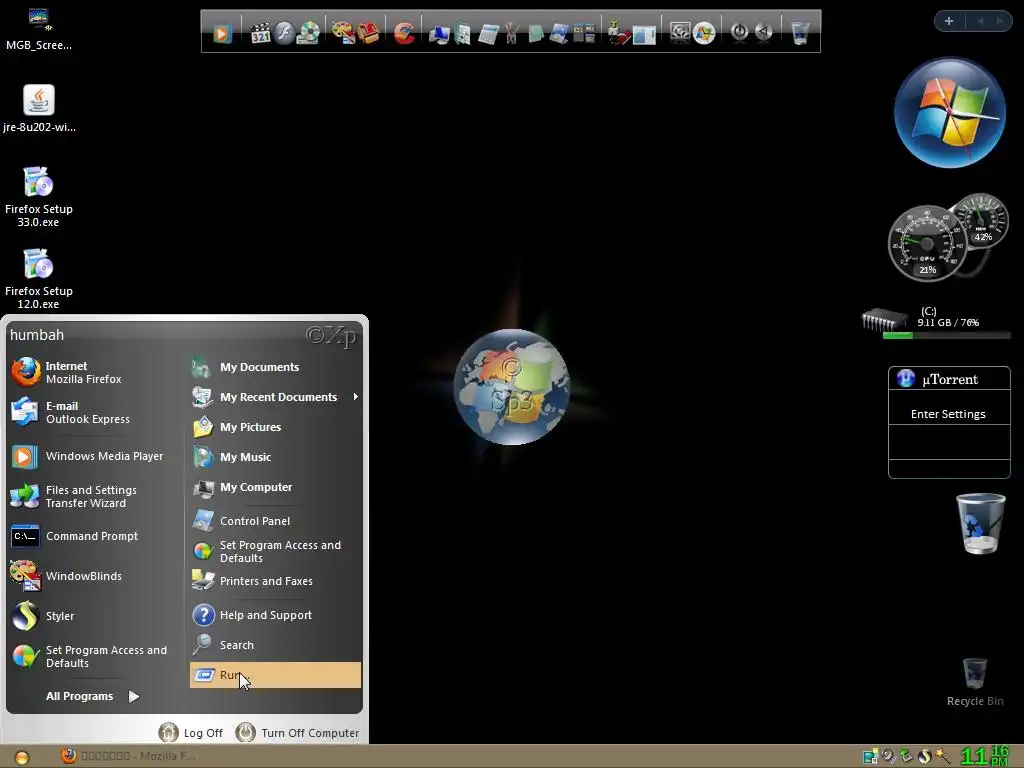Screen dimensions: 1024x768
Task: Expand All Programs list
Action: point(93,696)
